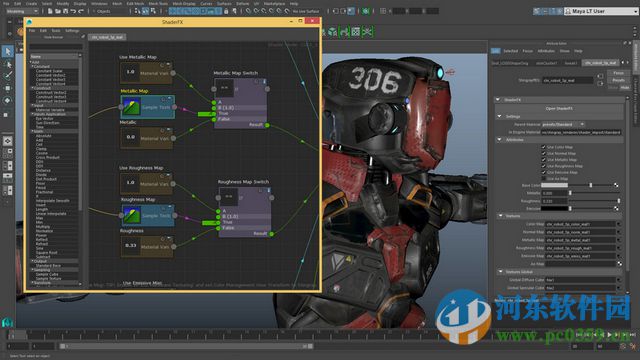Collapse the Textures Global section
The height and width of the screenshot is (360, 640).
tap(500, 271)
